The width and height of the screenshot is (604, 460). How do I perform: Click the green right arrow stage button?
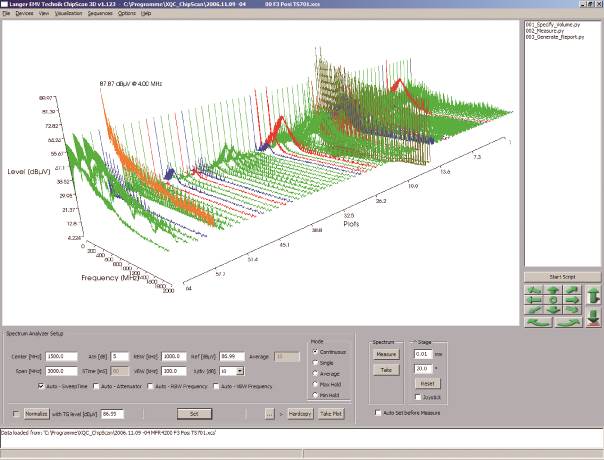click(572, 300)
